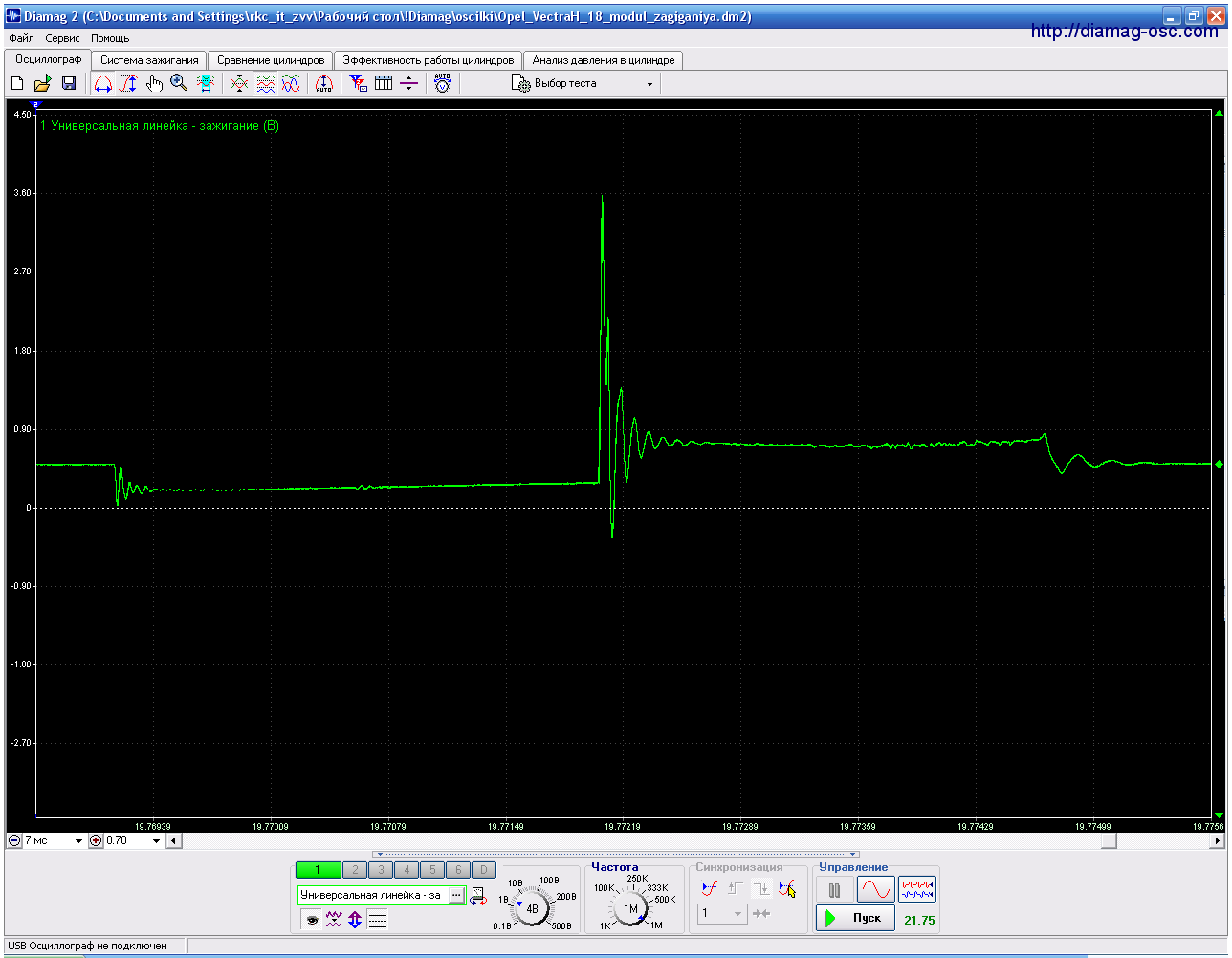Click the trigger cursor icon with yellow pointer

pyautogui.click(x=787, y=888)
